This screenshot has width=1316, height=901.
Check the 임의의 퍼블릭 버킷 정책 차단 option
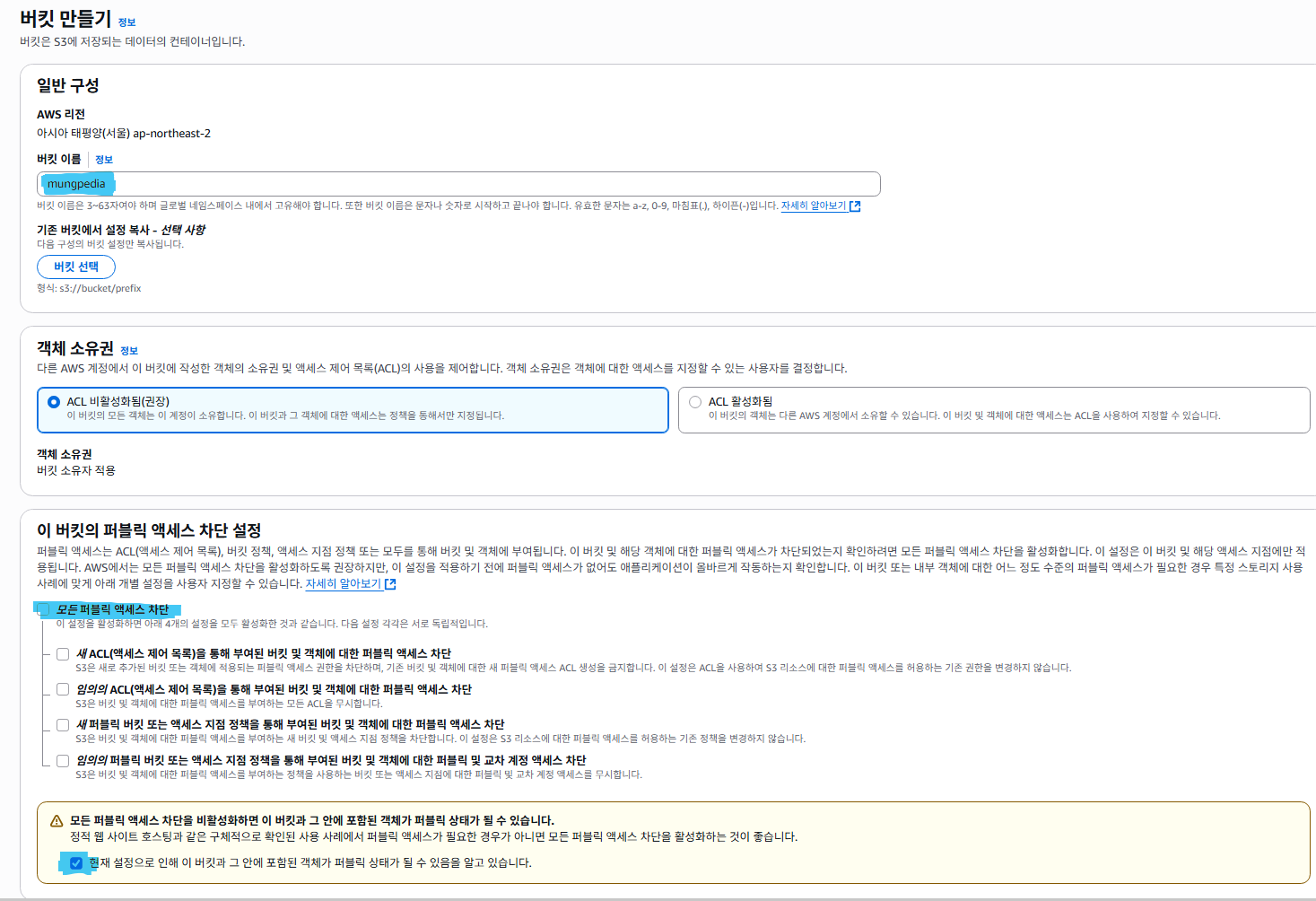click(62, 760)
